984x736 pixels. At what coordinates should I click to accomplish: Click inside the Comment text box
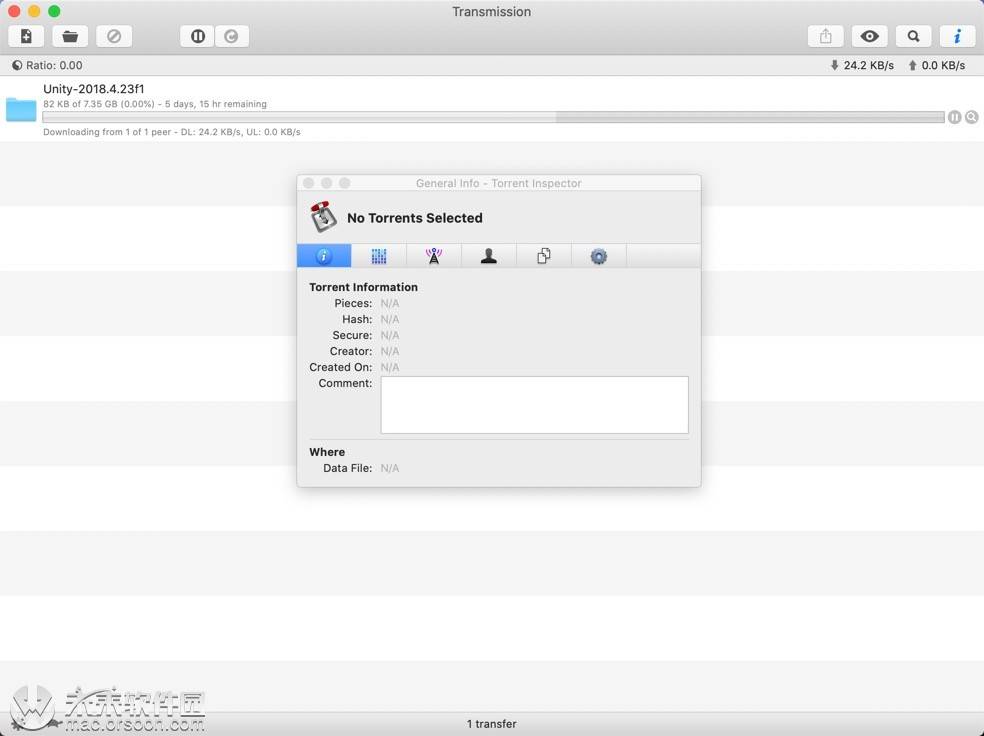pos(534,405)
